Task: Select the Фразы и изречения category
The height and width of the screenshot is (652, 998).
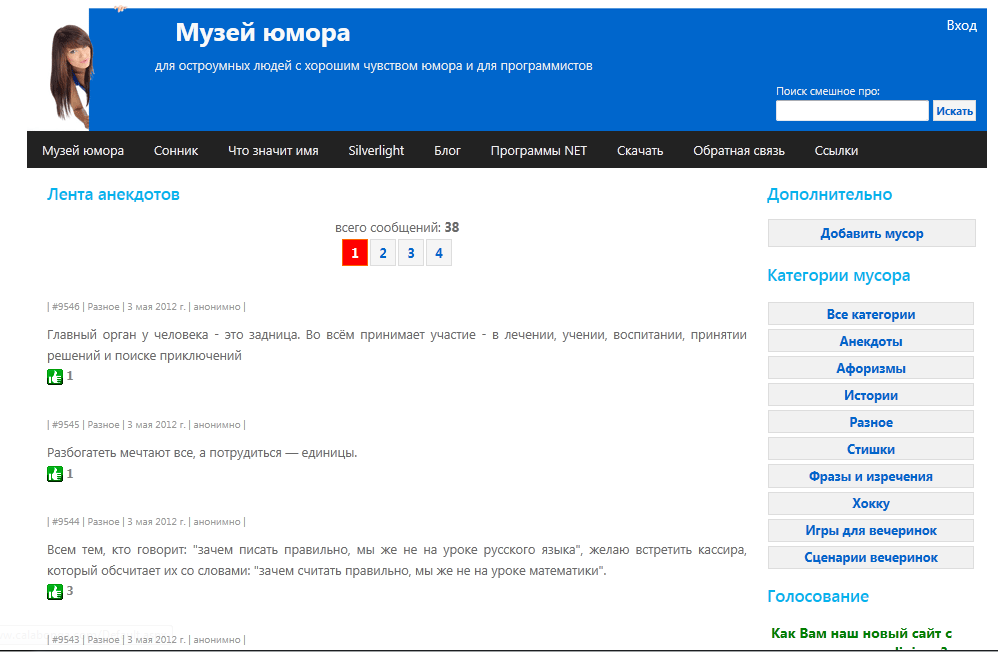Action: pos(871,476)
